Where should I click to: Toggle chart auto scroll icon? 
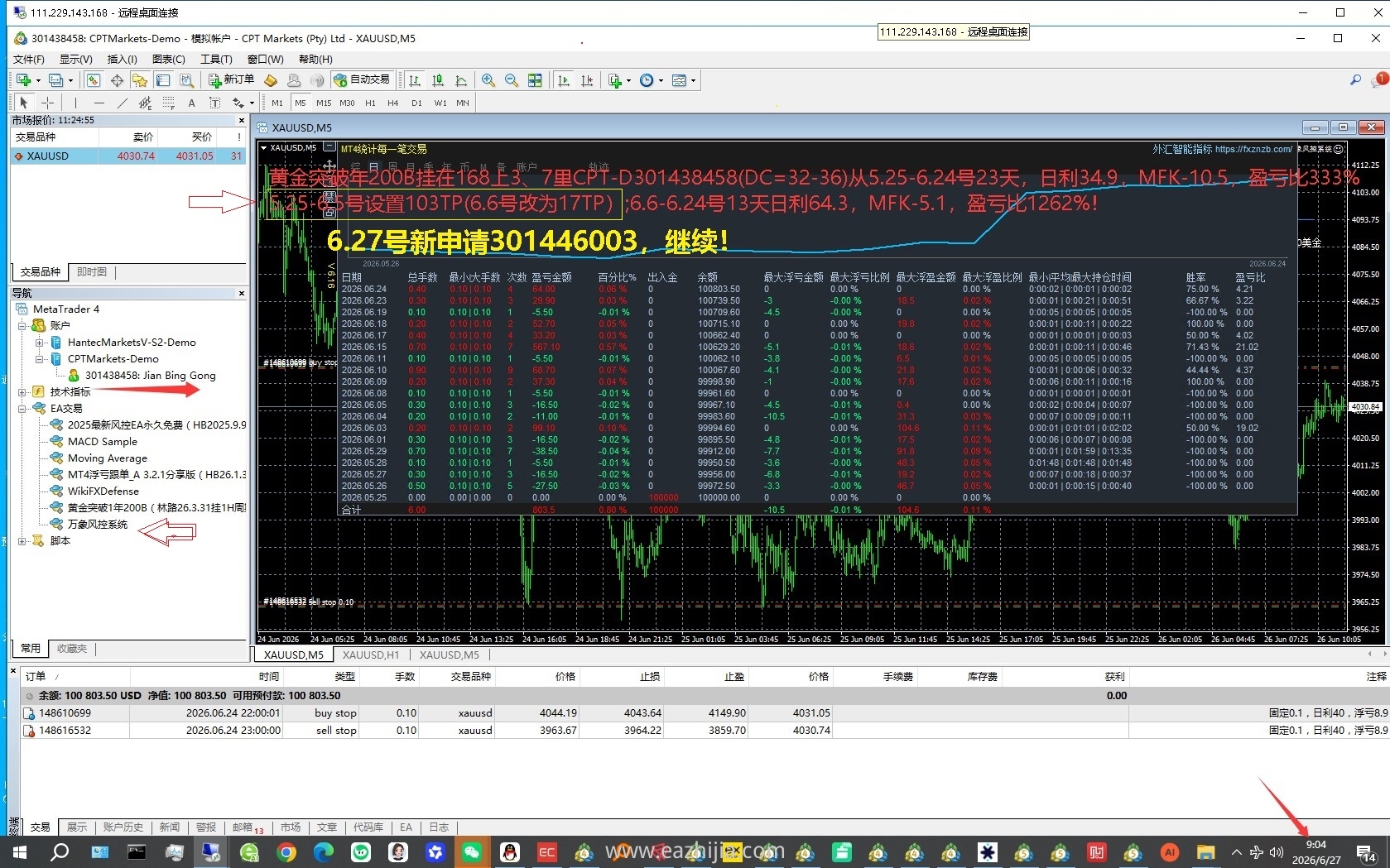point(564,80)
